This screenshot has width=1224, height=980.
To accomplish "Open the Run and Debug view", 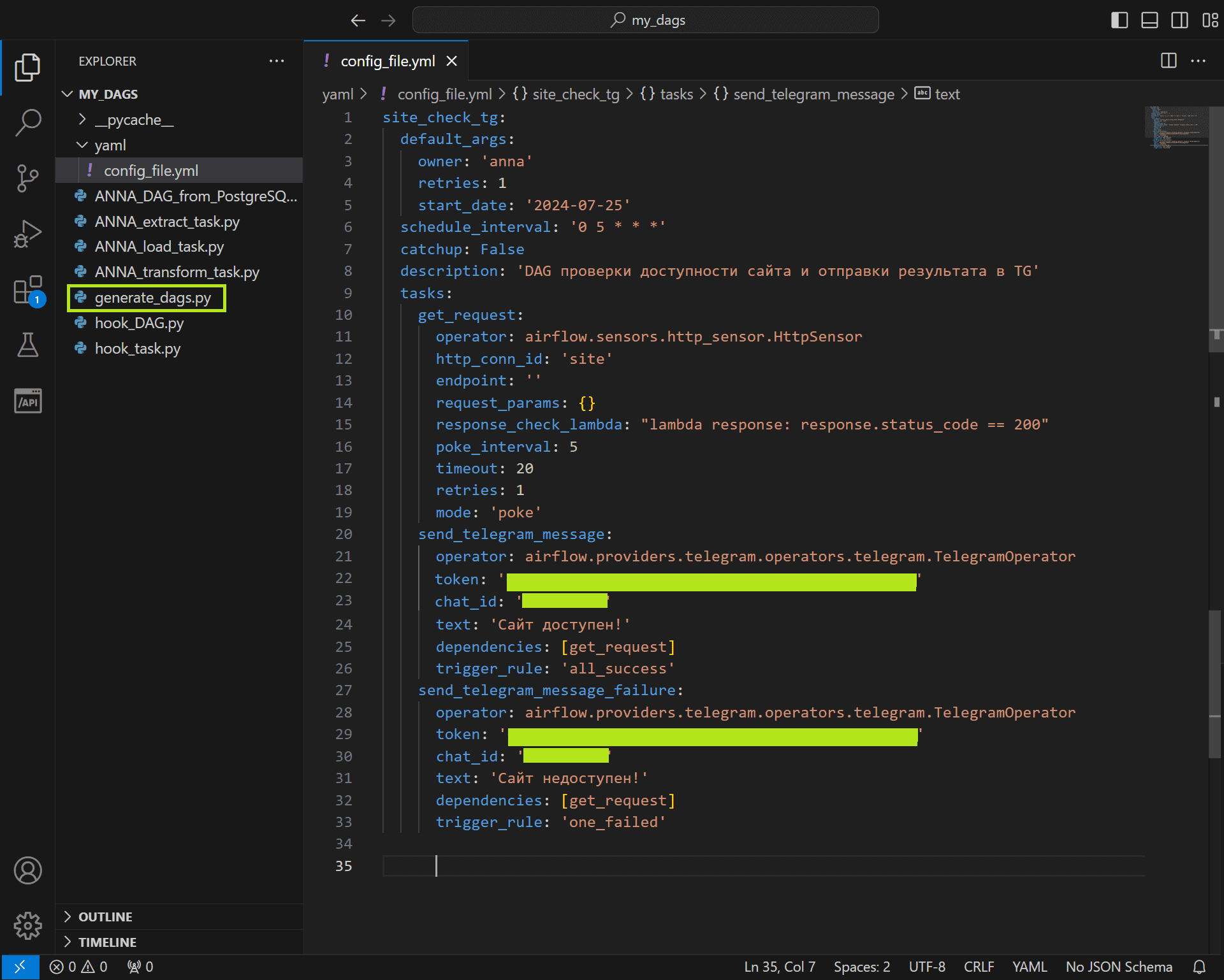I will tap(27, 234).
